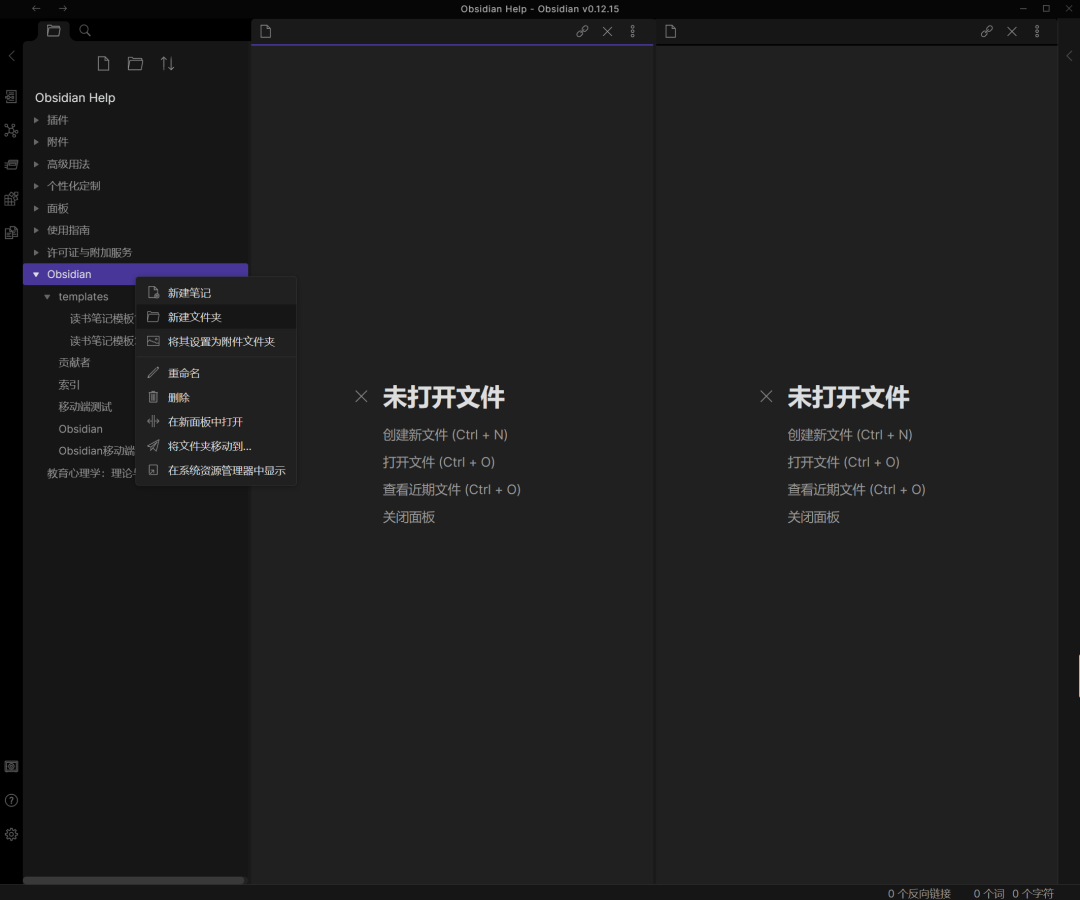The height and width of the screenshot is (900, 1080).
Task: Click X beside left pane 未打开文件 heading
Action: (x=361, y=396)
